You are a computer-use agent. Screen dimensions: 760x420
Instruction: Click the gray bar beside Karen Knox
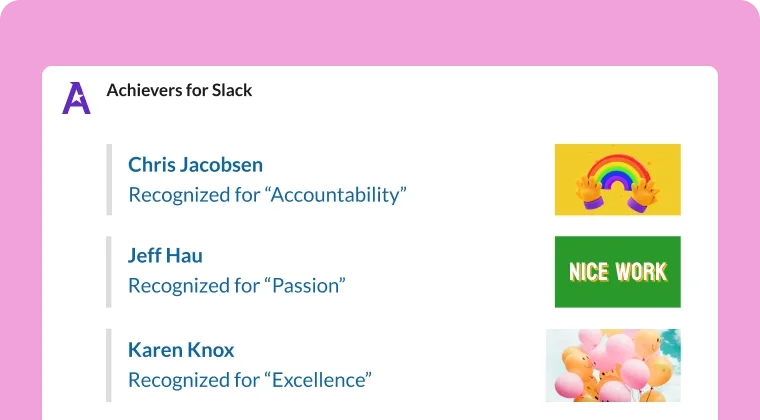click(x=109, y=364)
